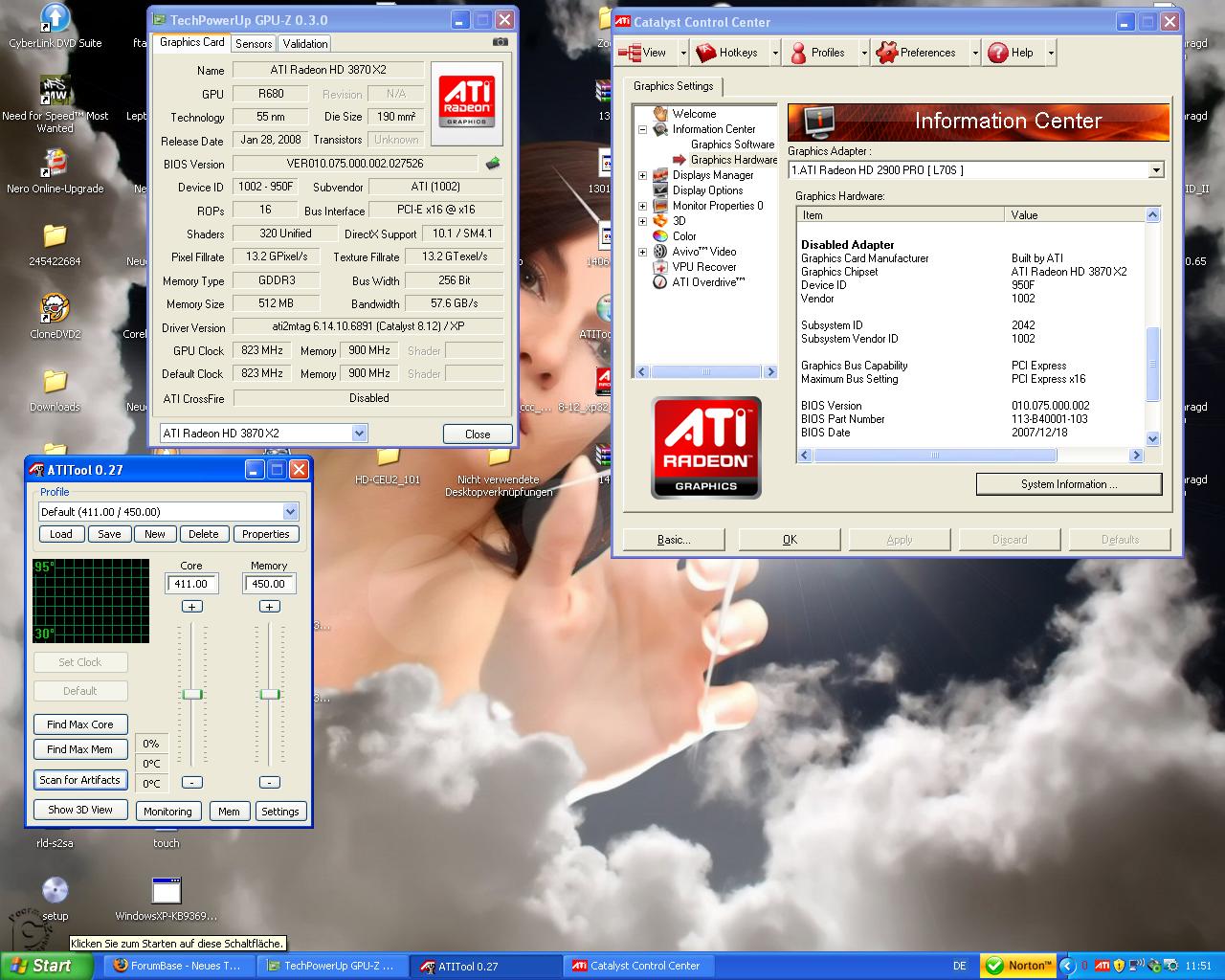This screenshot has height=980, width=1225.
Task: Select Avivo Video in the tree
Action: click(703, 252)
